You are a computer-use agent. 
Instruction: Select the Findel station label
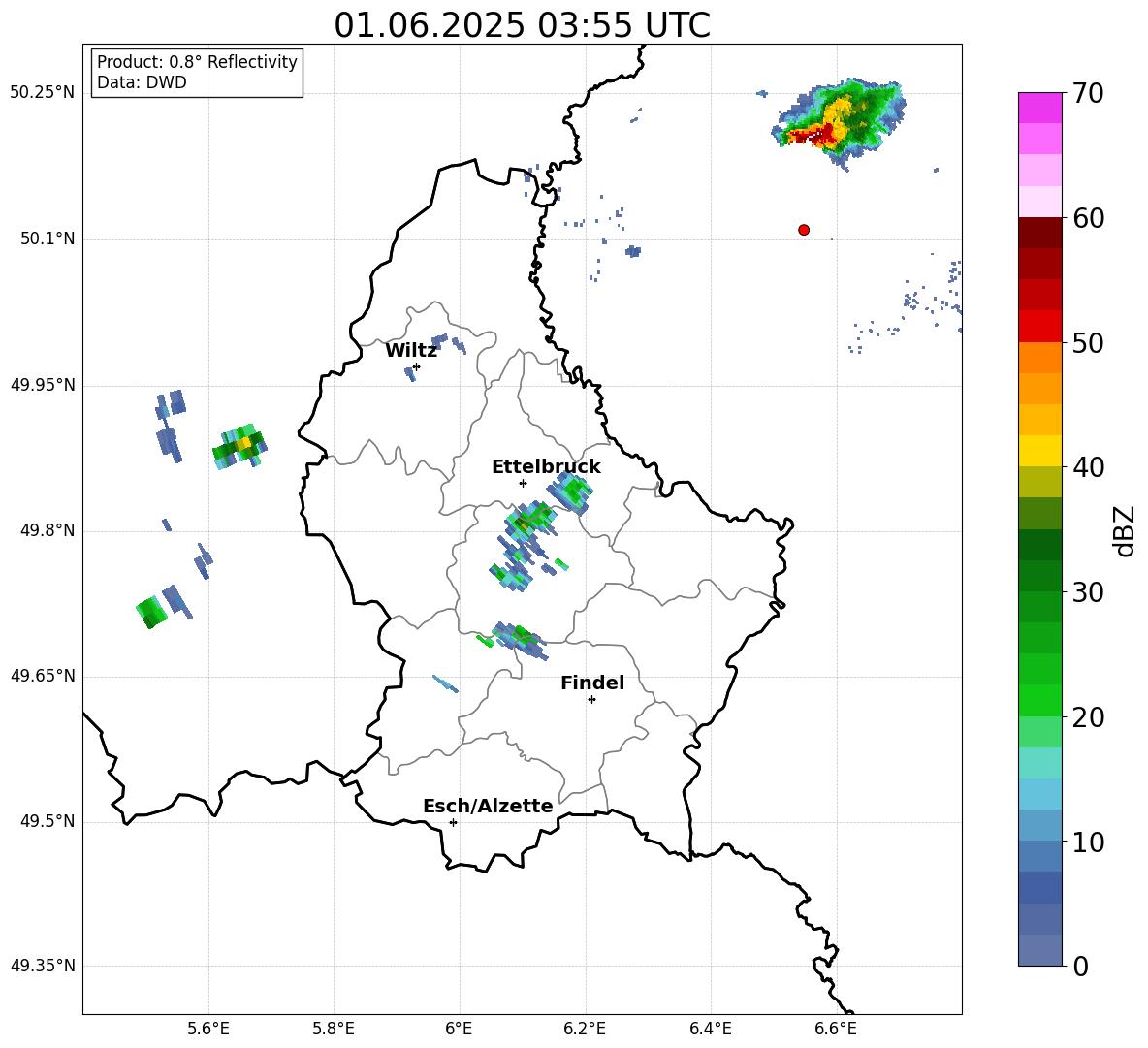592,683
